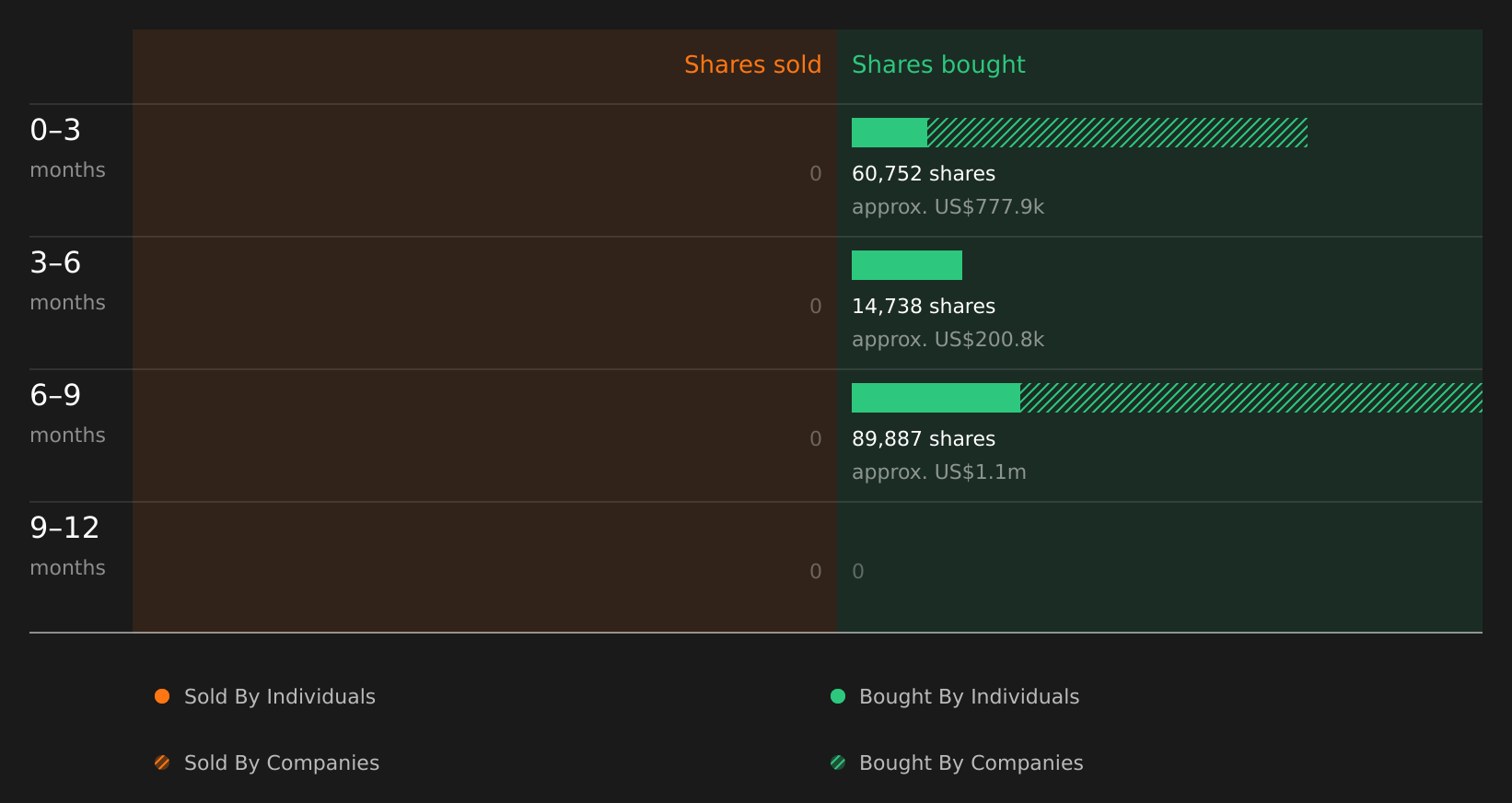Click the solid green bar in 0–3 months row
Viewport: 1512px width, 803px height.
(x=890, y=133)
